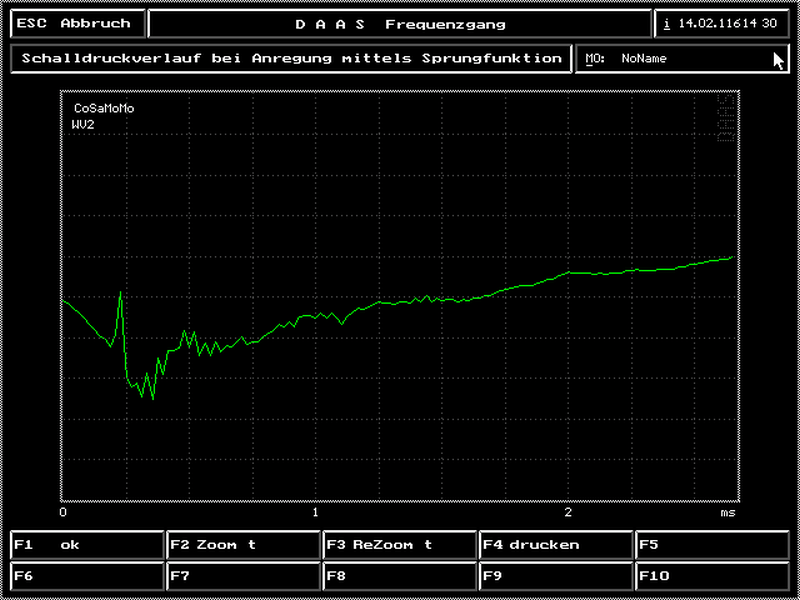Viewport: 800px width, 600px height.
Task: Click the CoSaMoMo label in the graph
Action: pos(104,108)
